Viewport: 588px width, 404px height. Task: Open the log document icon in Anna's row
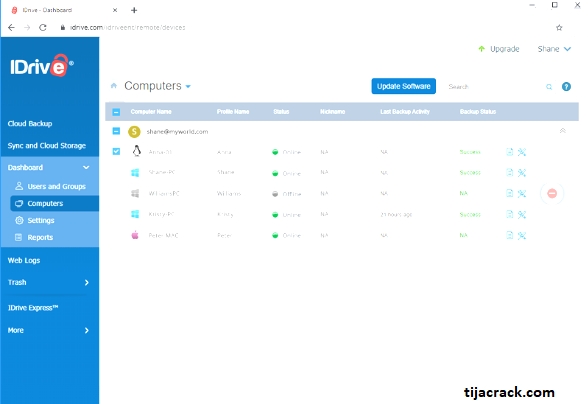pos(510,152)
